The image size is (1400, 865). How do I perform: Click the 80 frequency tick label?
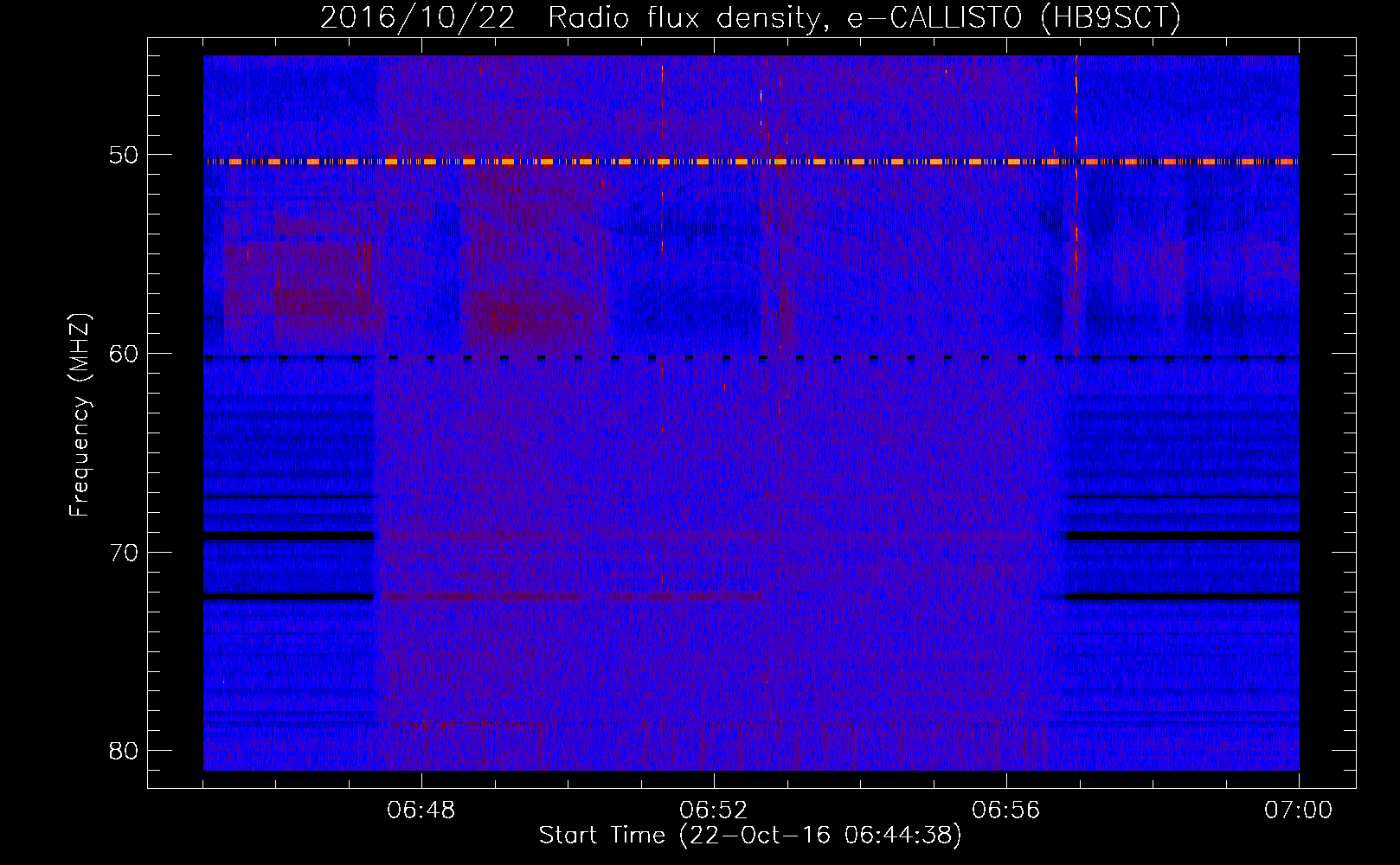pos(124,751)
